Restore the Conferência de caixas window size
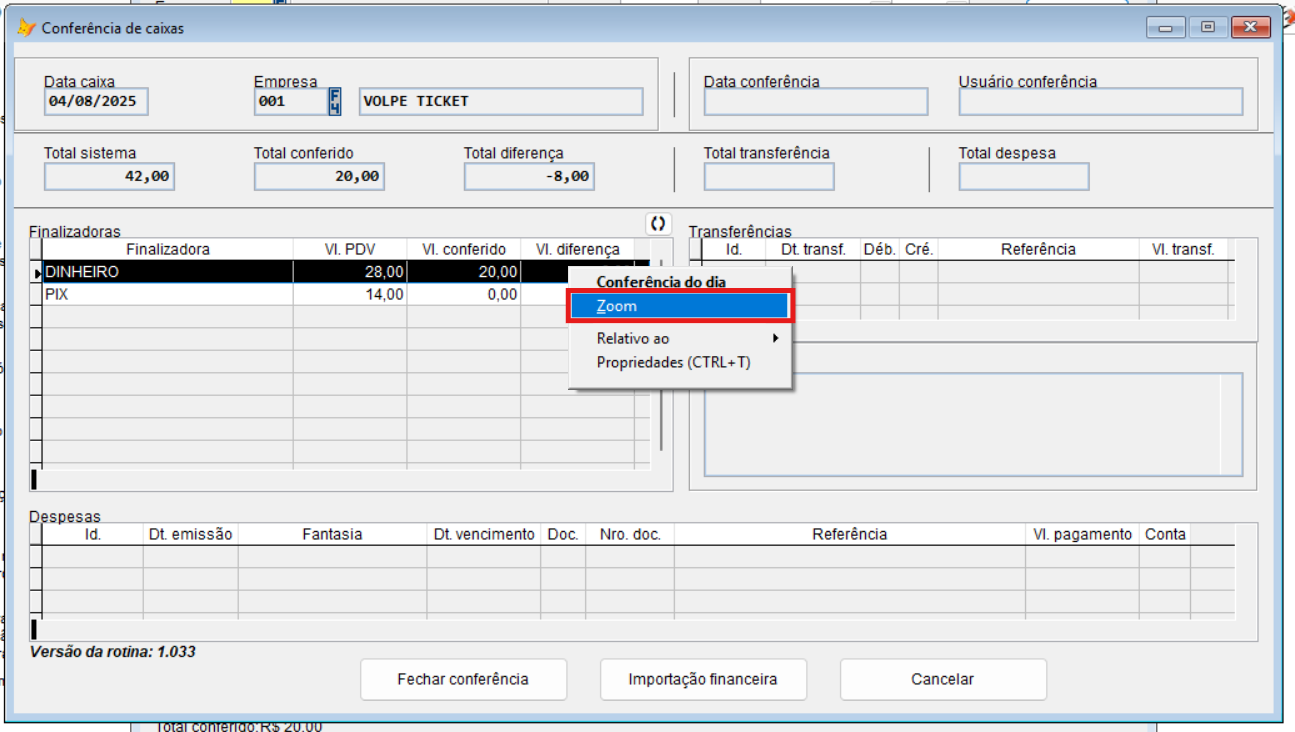 (x=1208, y=27)
